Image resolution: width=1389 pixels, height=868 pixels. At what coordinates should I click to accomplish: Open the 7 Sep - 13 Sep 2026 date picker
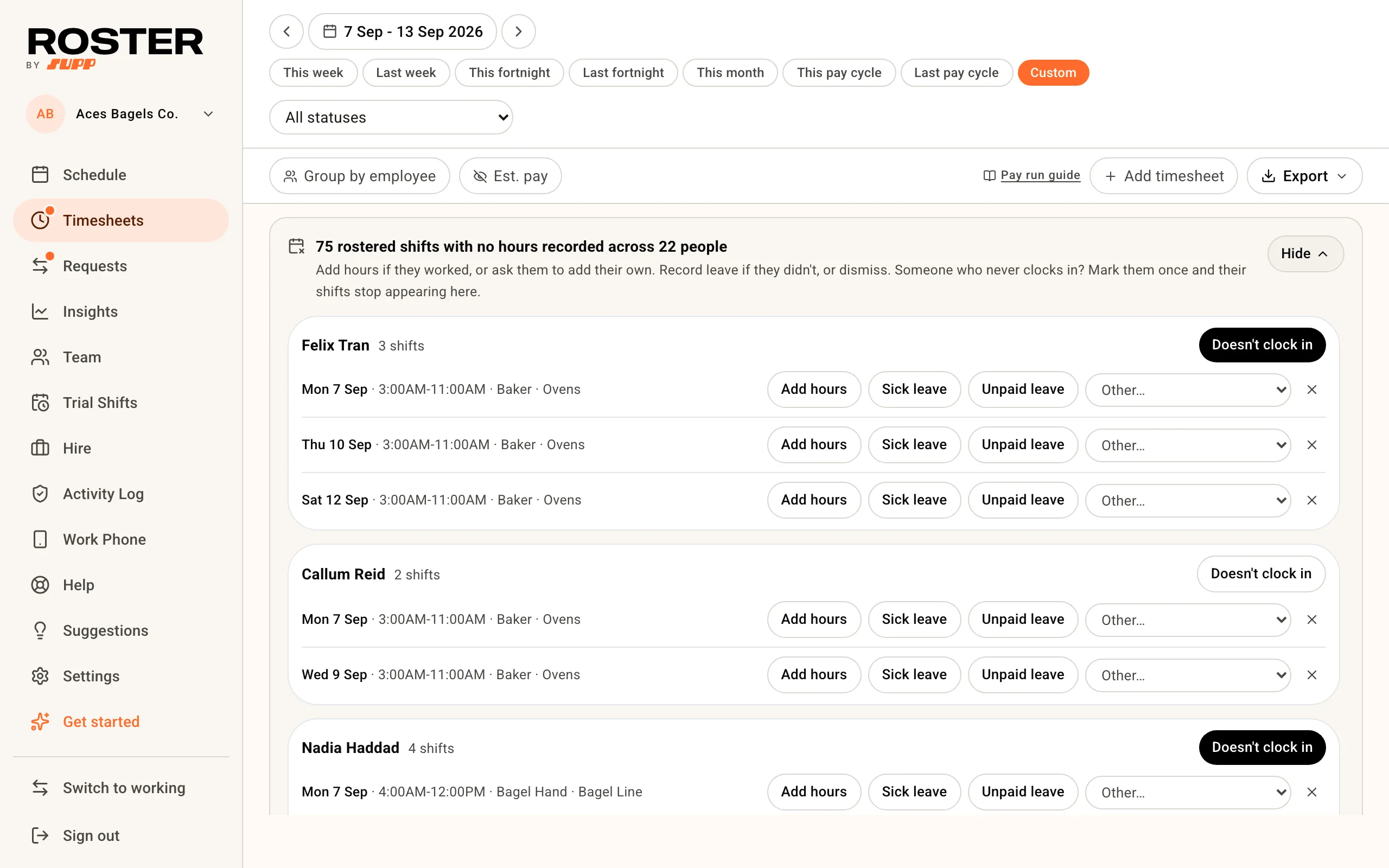tap(403, 31)
